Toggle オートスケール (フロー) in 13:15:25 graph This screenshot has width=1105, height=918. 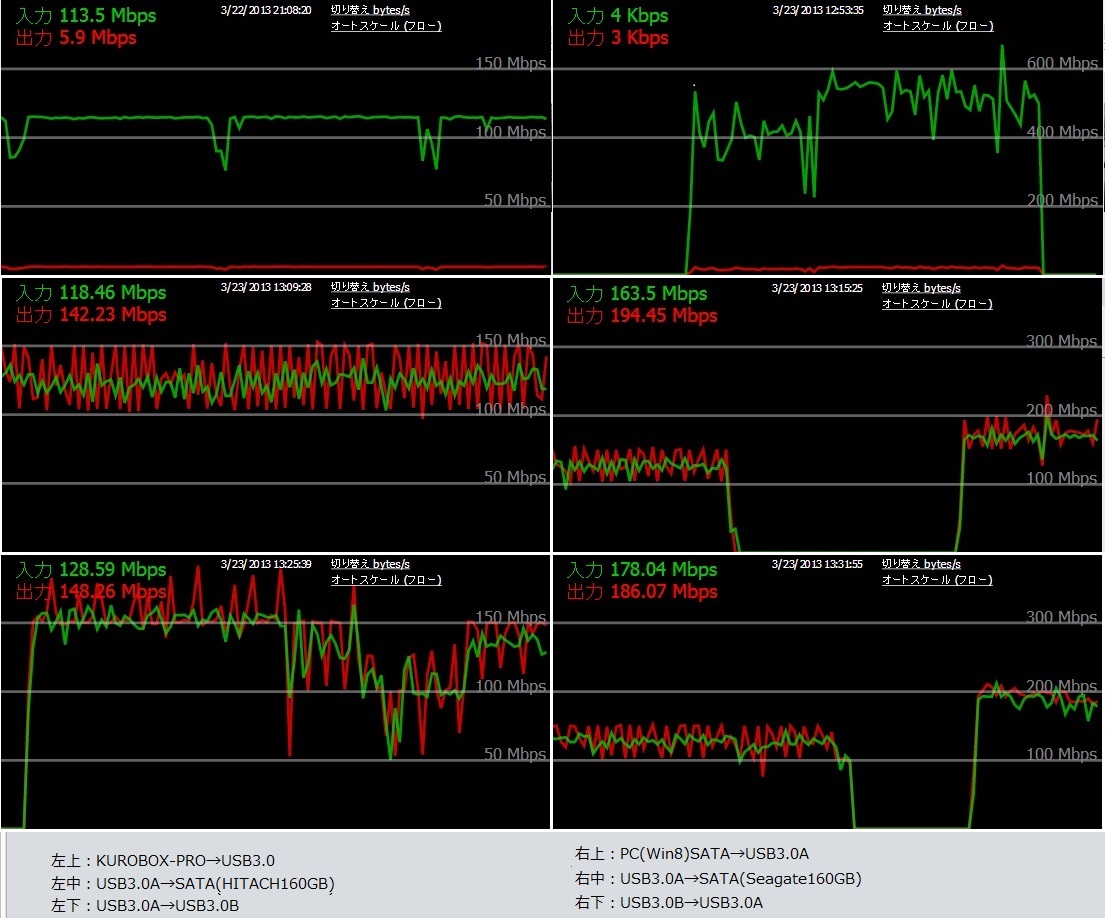(937, 304)
